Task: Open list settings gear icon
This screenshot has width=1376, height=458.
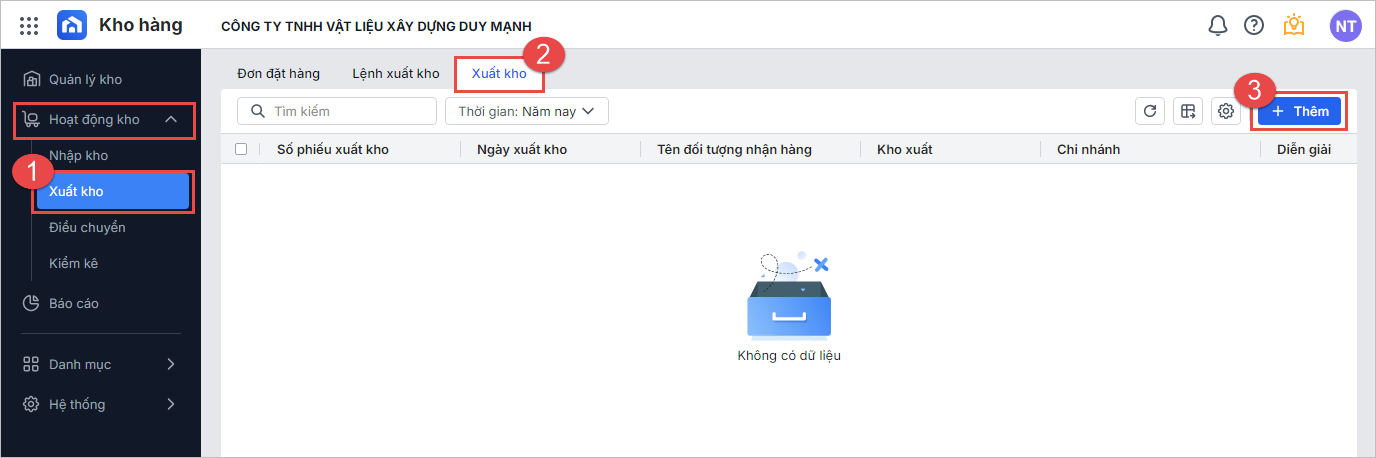Action: coord(1226,111)
